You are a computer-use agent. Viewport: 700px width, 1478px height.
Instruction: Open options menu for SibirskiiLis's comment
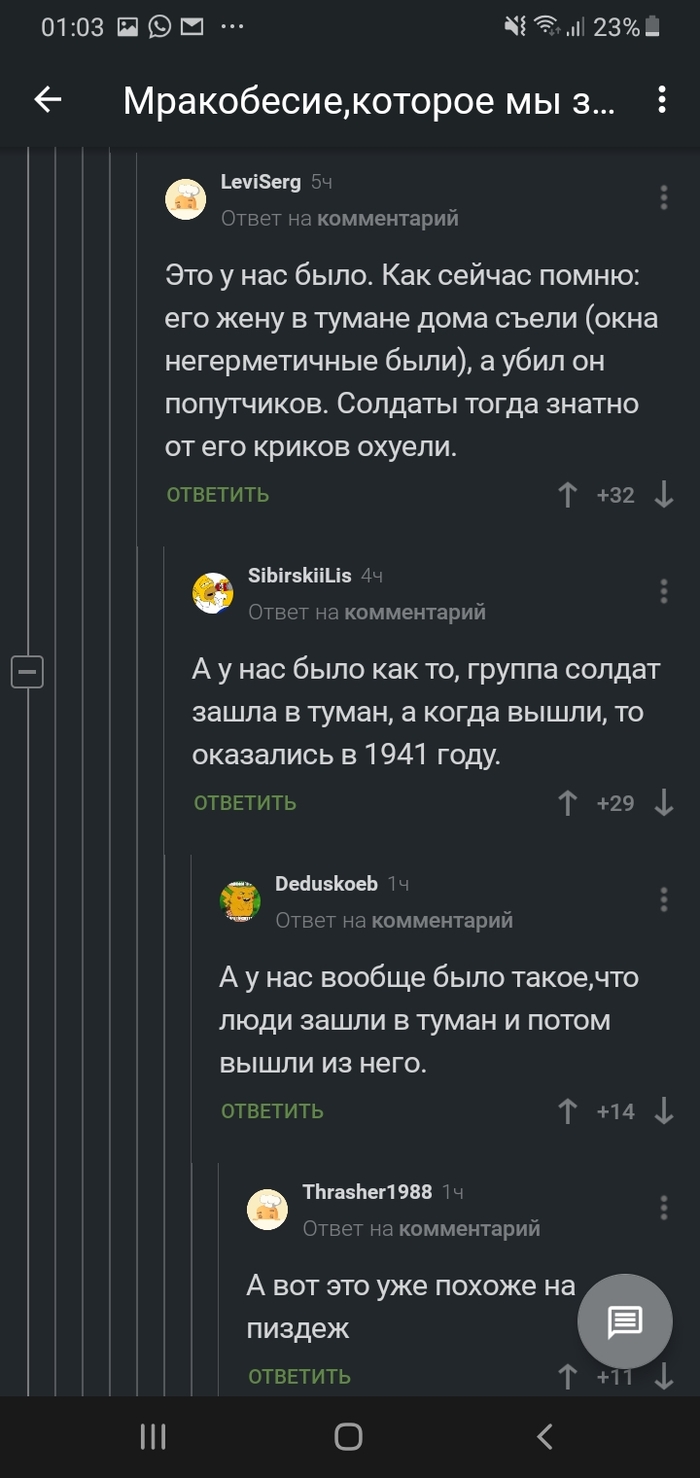click(x=662, y=592)
